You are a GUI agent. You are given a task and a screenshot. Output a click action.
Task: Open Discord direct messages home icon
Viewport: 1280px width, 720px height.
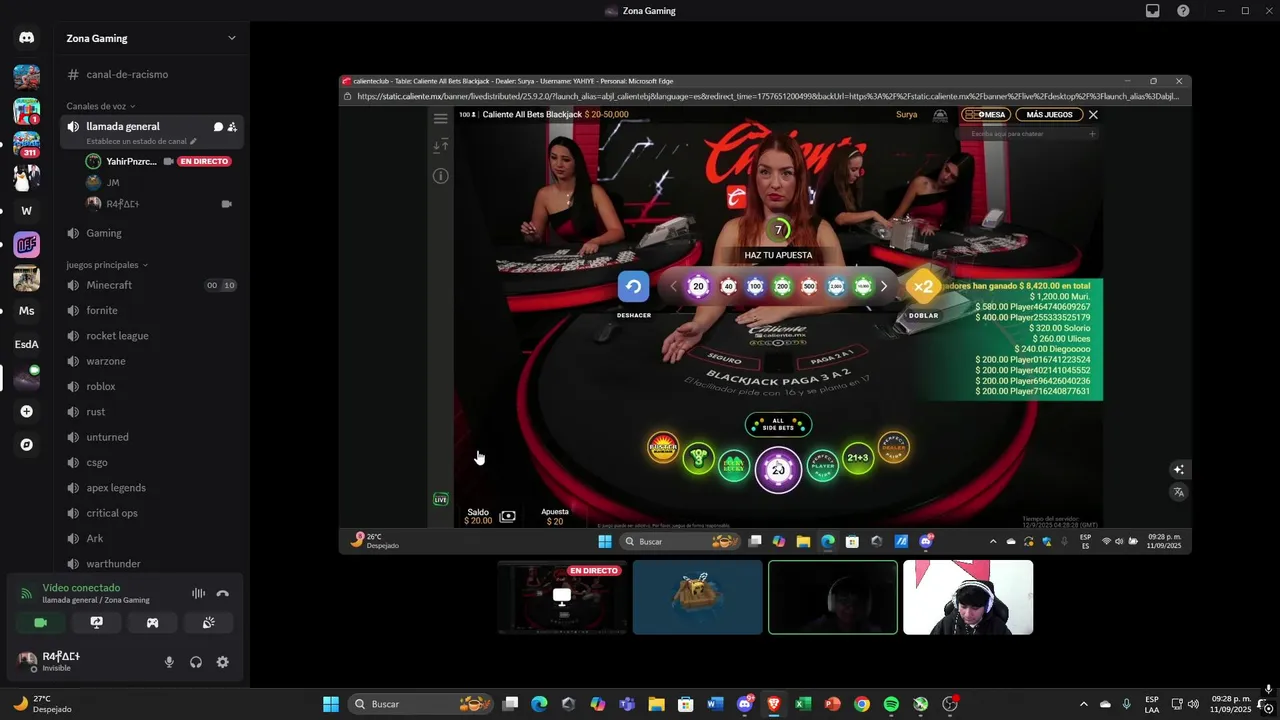click(27, 38)
